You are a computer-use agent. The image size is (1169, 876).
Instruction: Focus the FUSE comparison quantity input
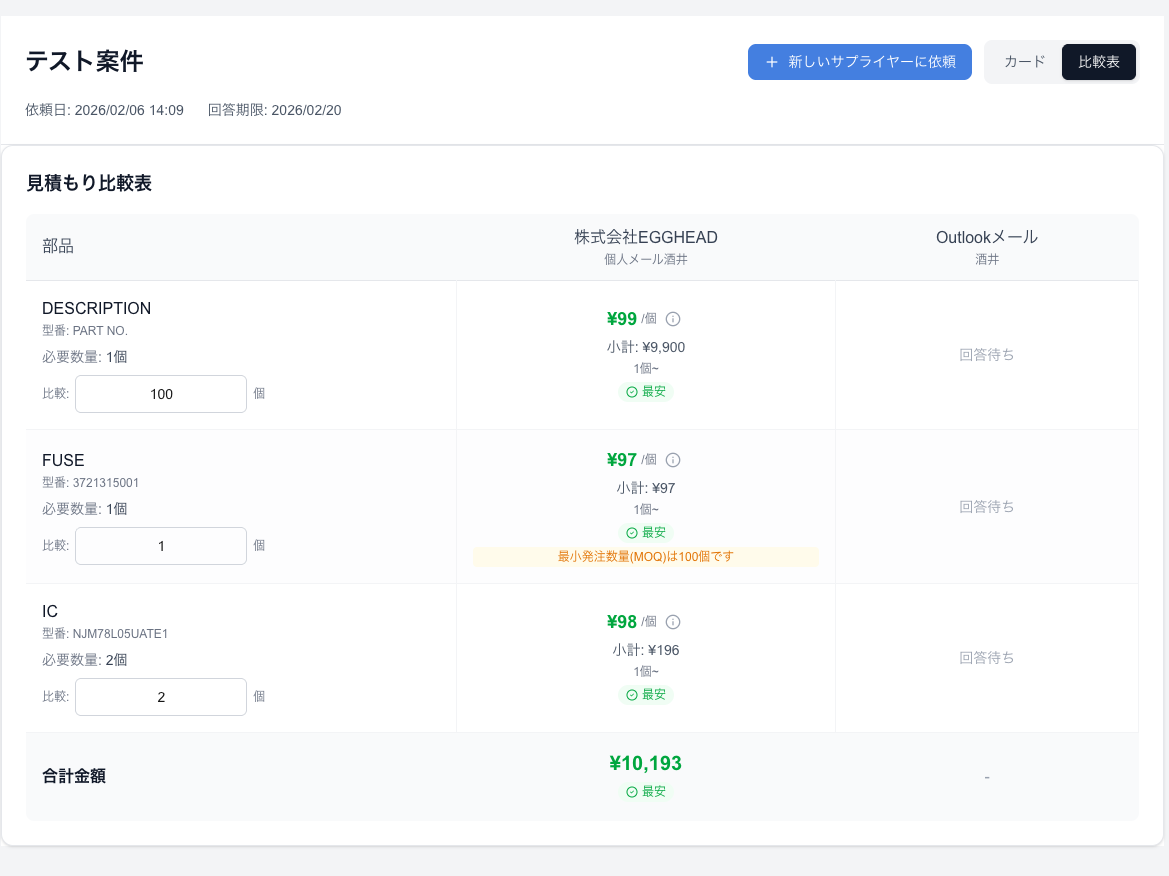coord(161,546)
